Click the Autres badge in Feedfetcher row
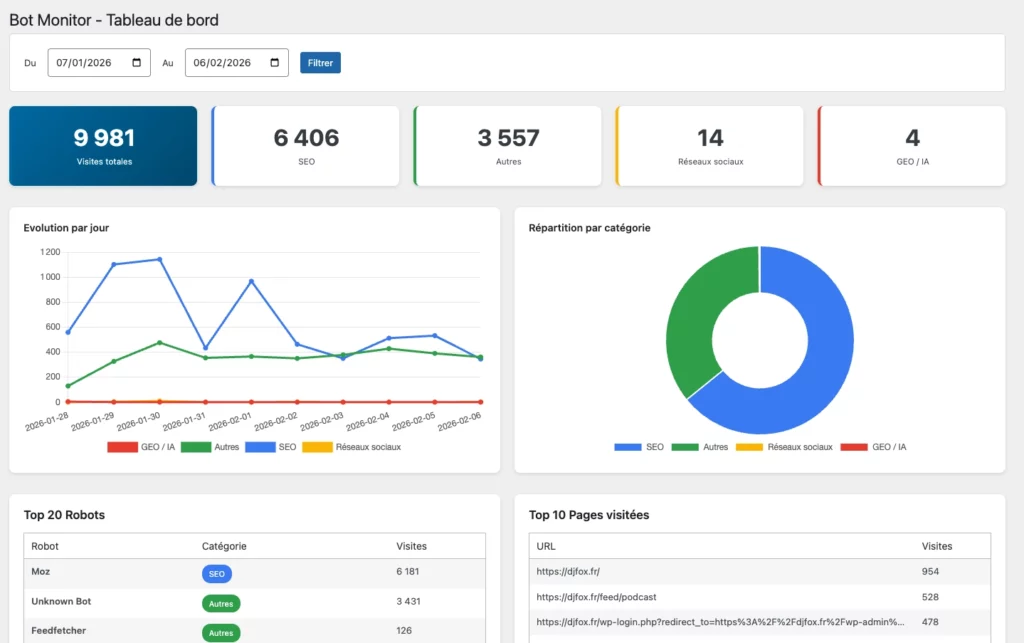 click(x=221, y=633)
